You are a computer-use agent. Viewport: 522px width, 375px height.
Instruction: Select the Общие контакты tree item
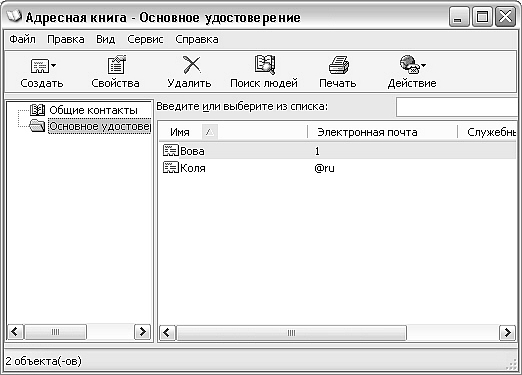tap(93, 110)
